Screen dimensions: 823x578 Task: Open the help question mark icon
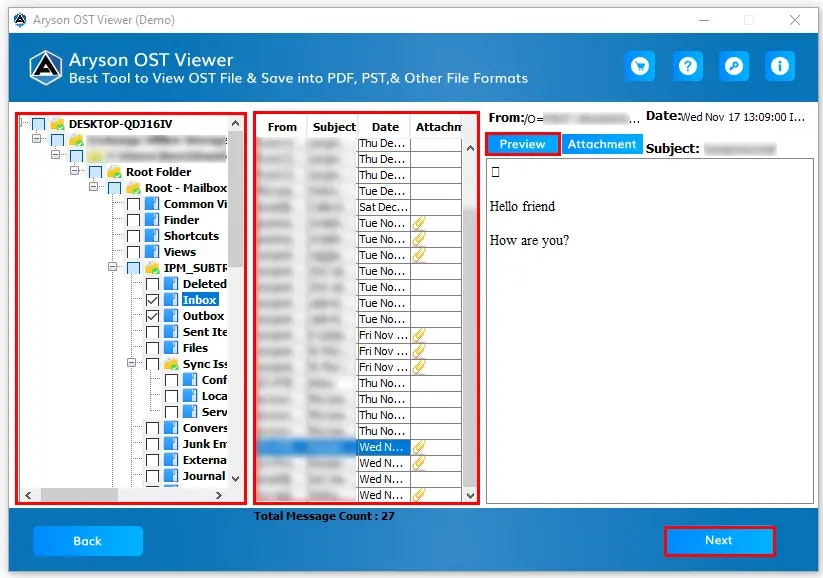[688, 66]
